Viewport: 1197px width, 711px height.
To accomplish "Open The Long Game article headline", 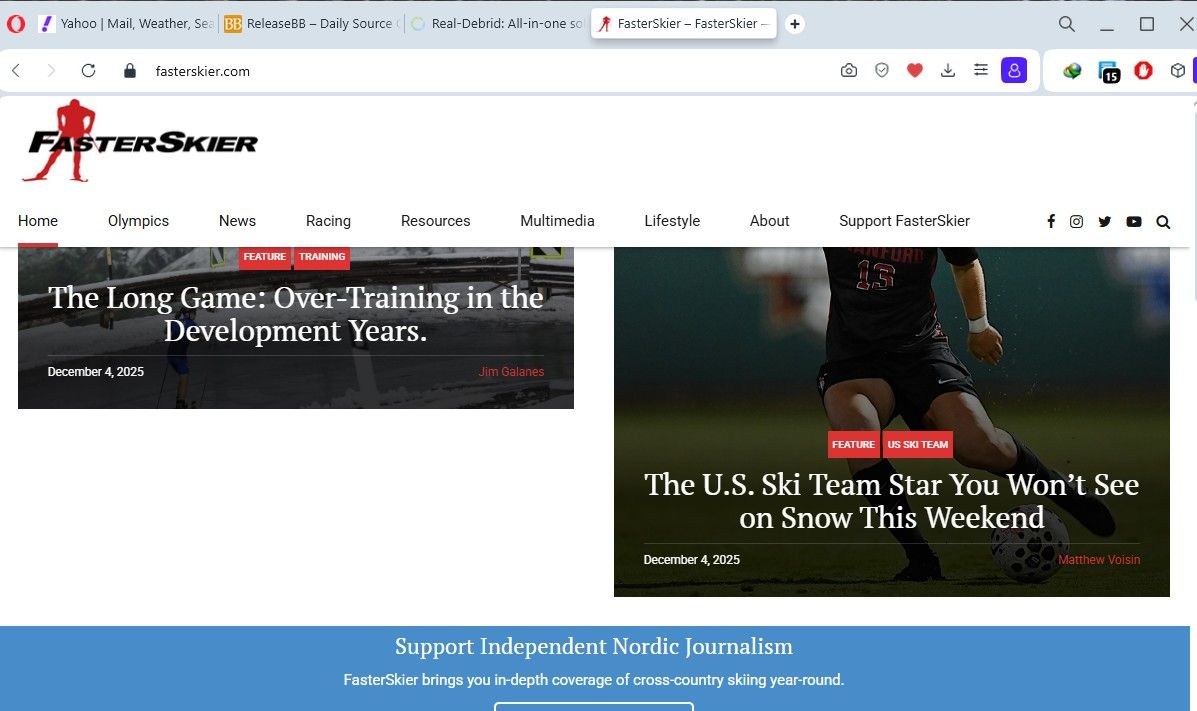I will 296,314.
